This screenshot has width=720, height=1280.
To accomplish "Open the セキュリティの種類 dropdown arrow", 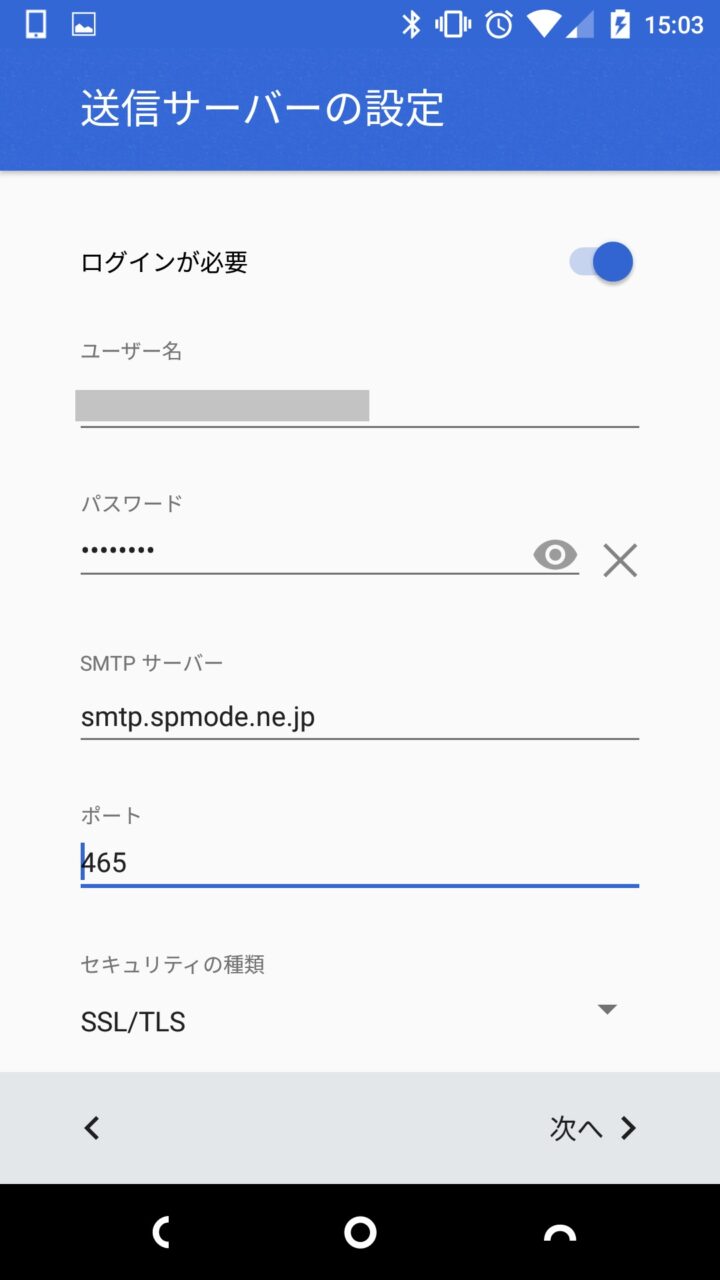I will click(606, 1009).
